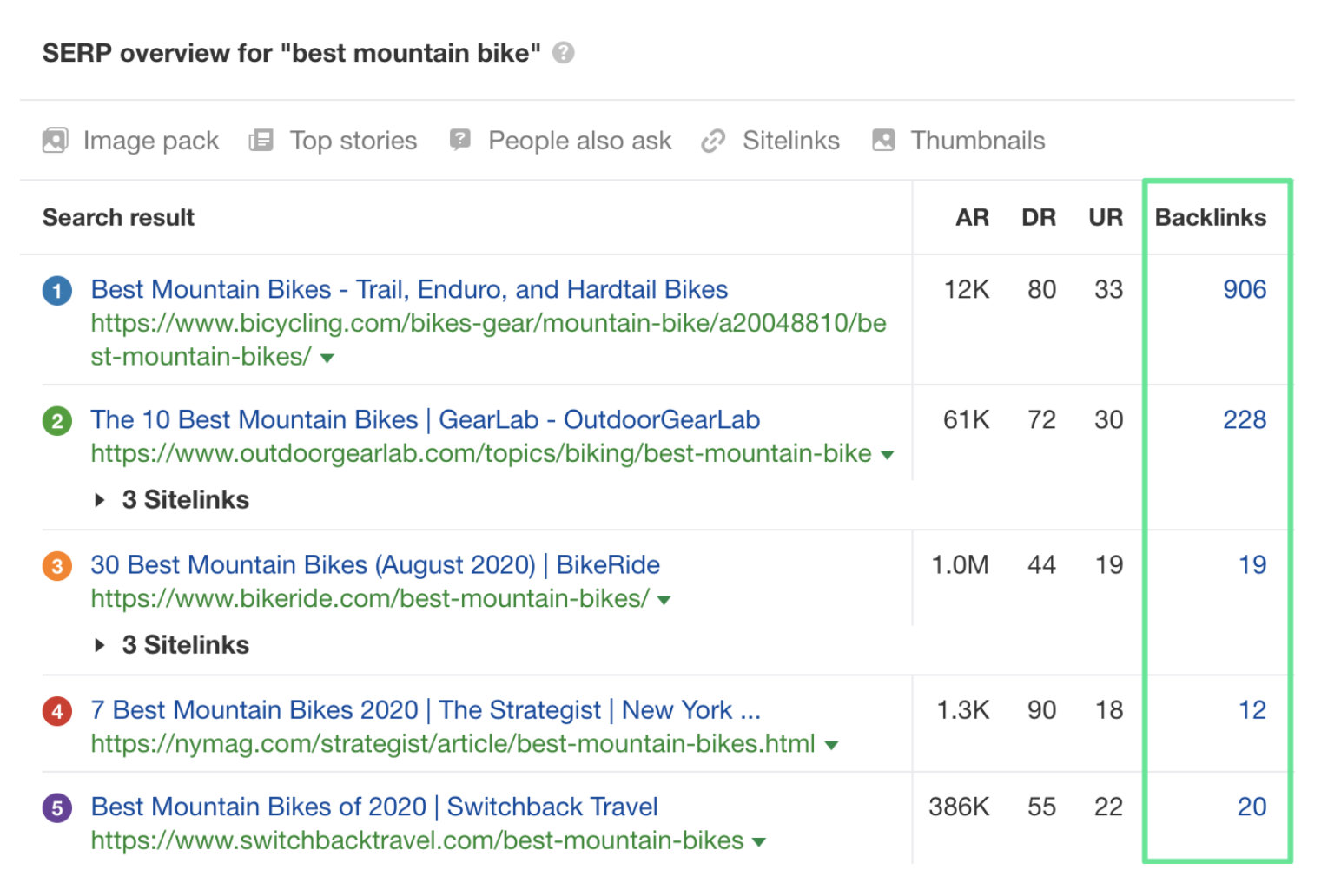Click the blue position badge for result 1
The height and width of the screenshot is (896, 1341).
click(56, 290)
